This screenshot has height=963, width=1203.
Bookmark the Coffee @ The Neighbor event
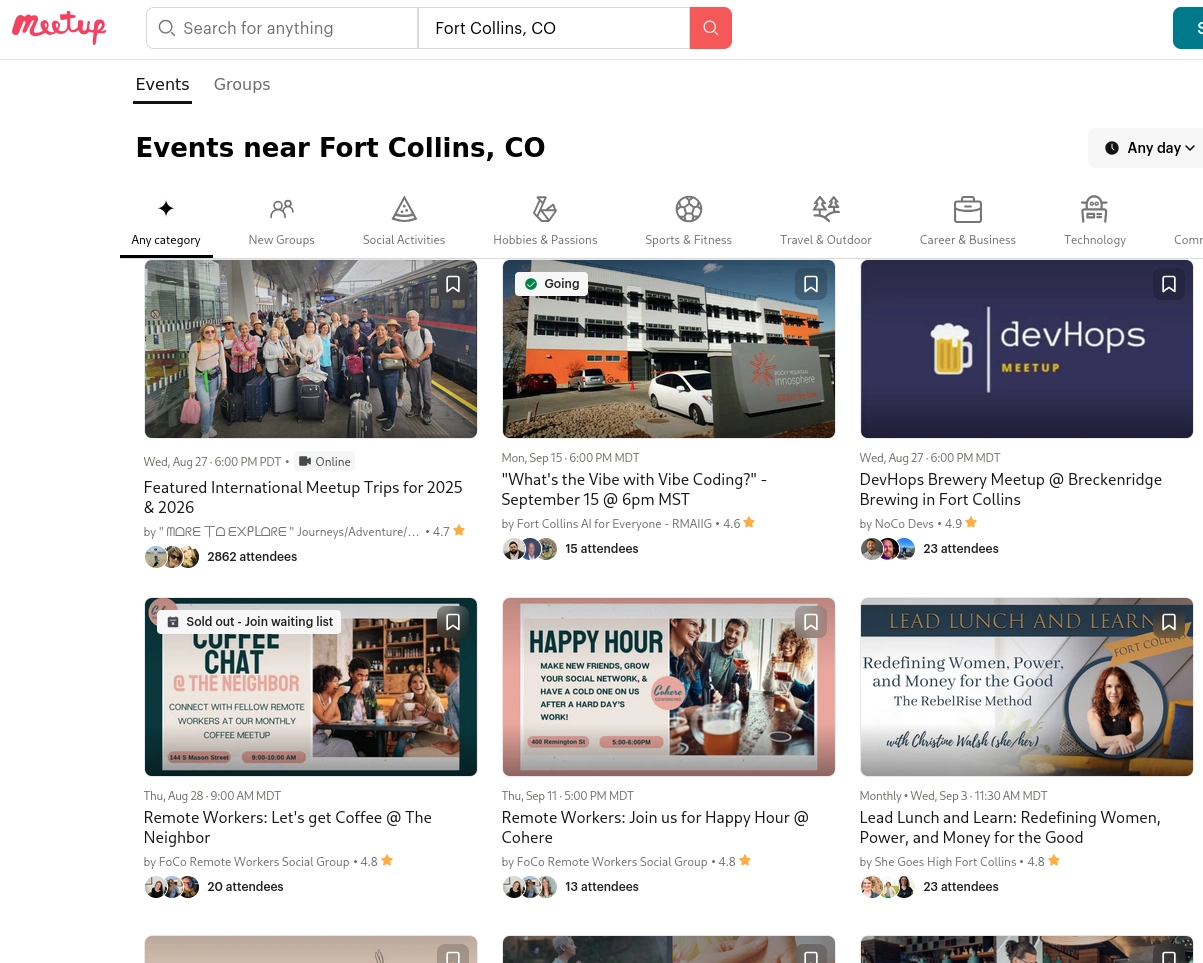453,622
